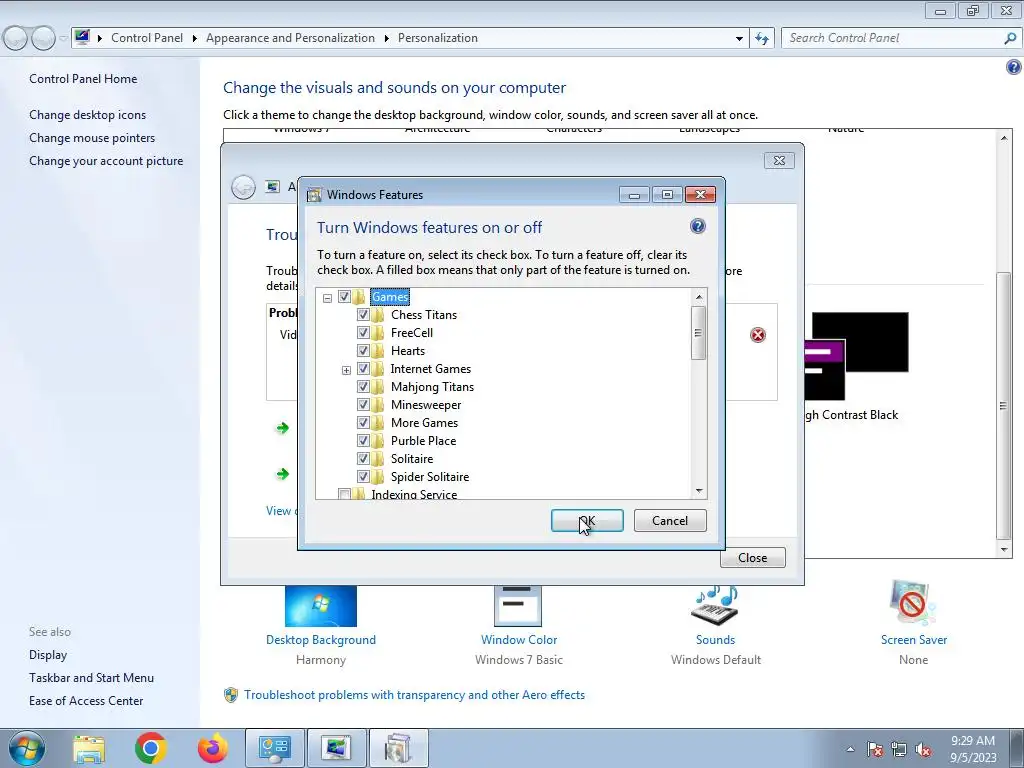Click the network tray icon
Screen dimensions: 1024x768
click(x=899, y=750)
